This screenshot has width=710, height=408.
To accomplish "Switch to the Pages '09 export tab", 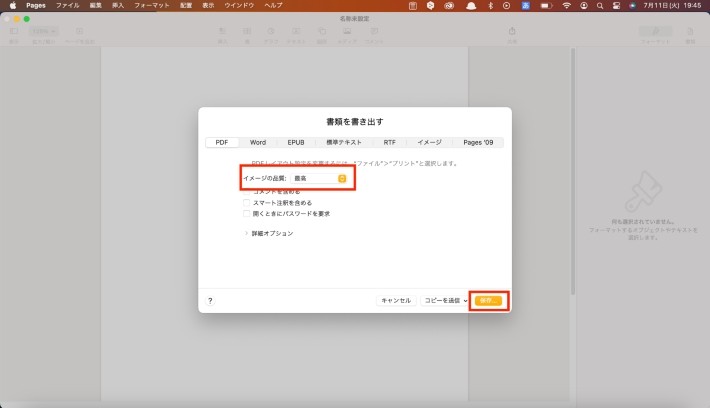I will point(478,142).
